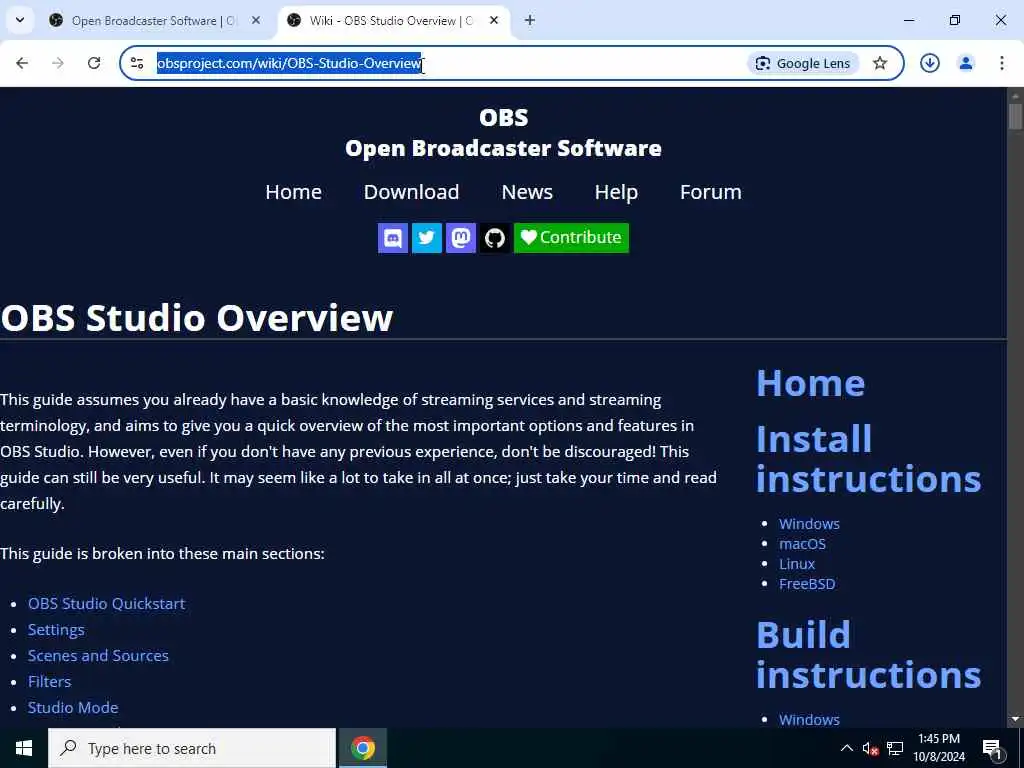Close the Wiki - OBS Studio Overview tab
Viewport: 1024px width, 768px height.
pyautogui.click(x=494, y=20)
